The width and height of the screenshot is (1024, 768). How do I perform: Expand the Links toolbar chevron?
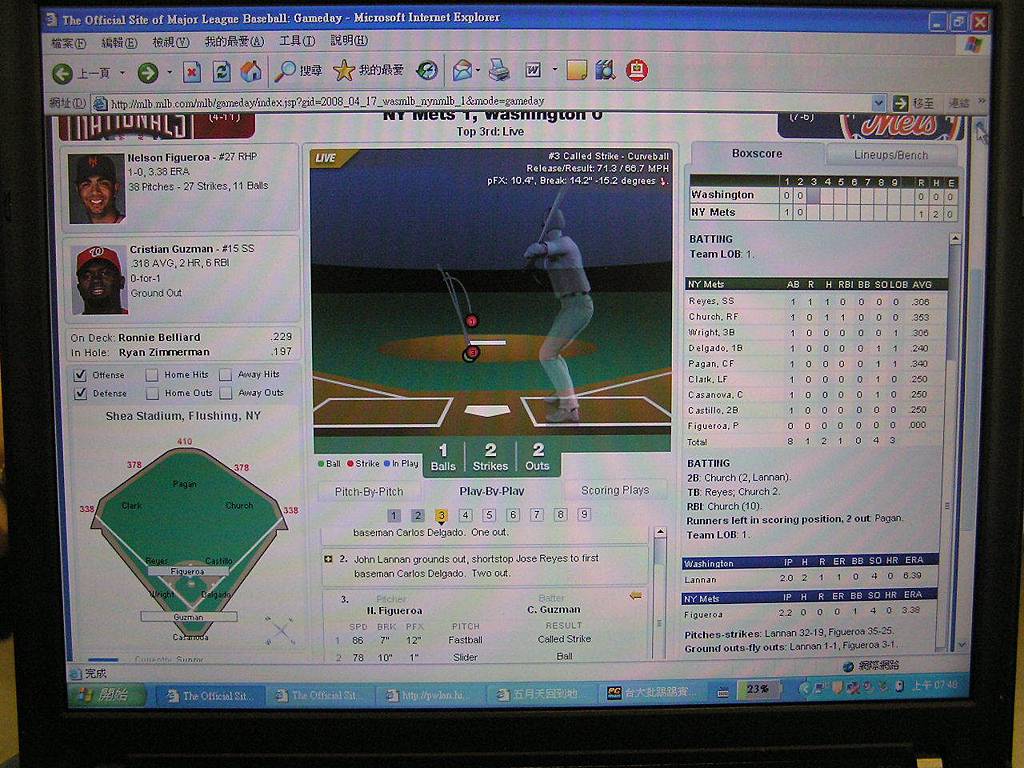click(981, 102)
